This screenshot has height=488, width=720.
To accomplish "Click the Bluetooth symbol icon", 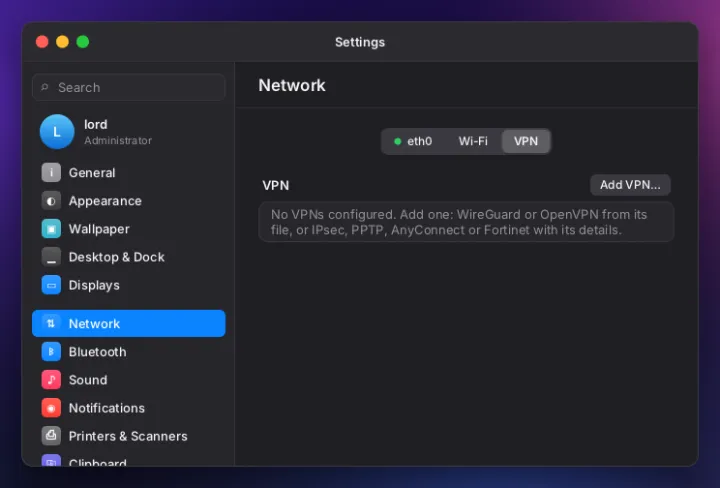I will 51,352.
